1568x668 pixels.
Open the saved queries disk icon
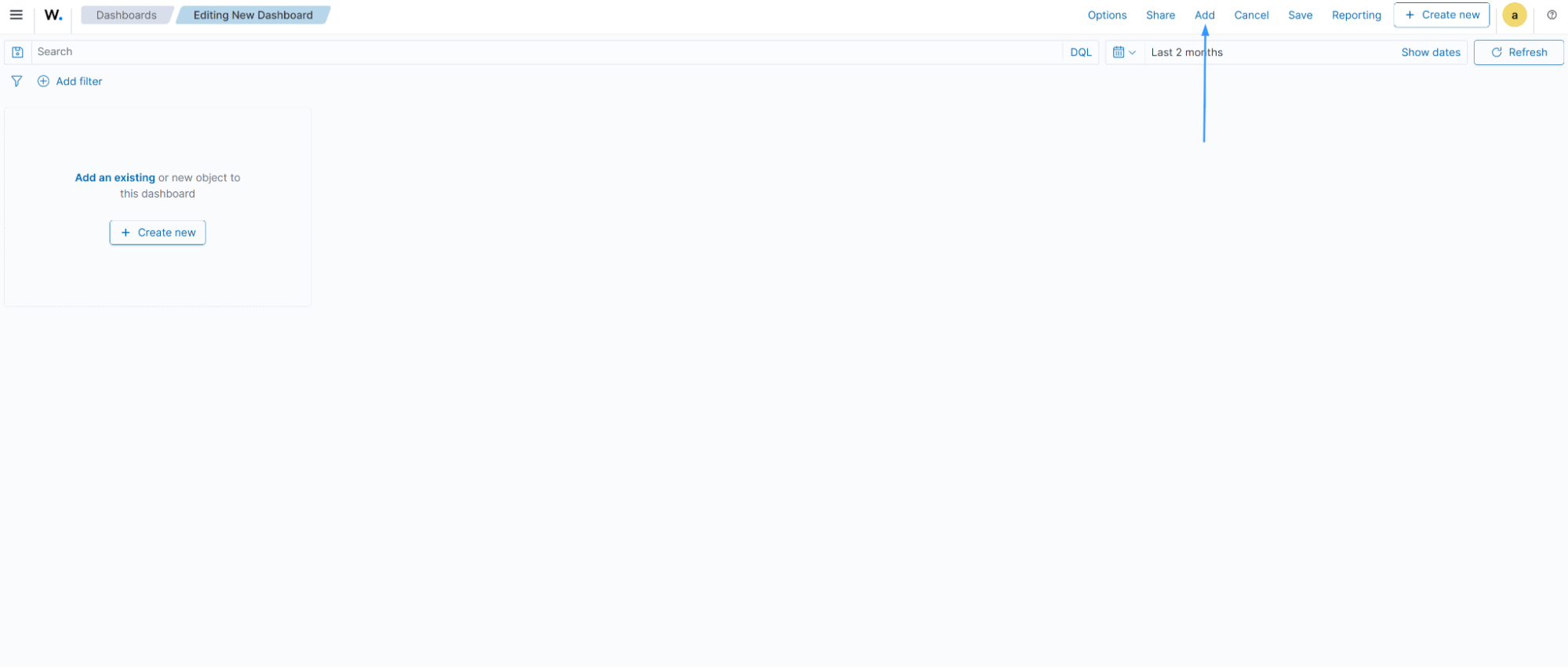click(17, 53)
